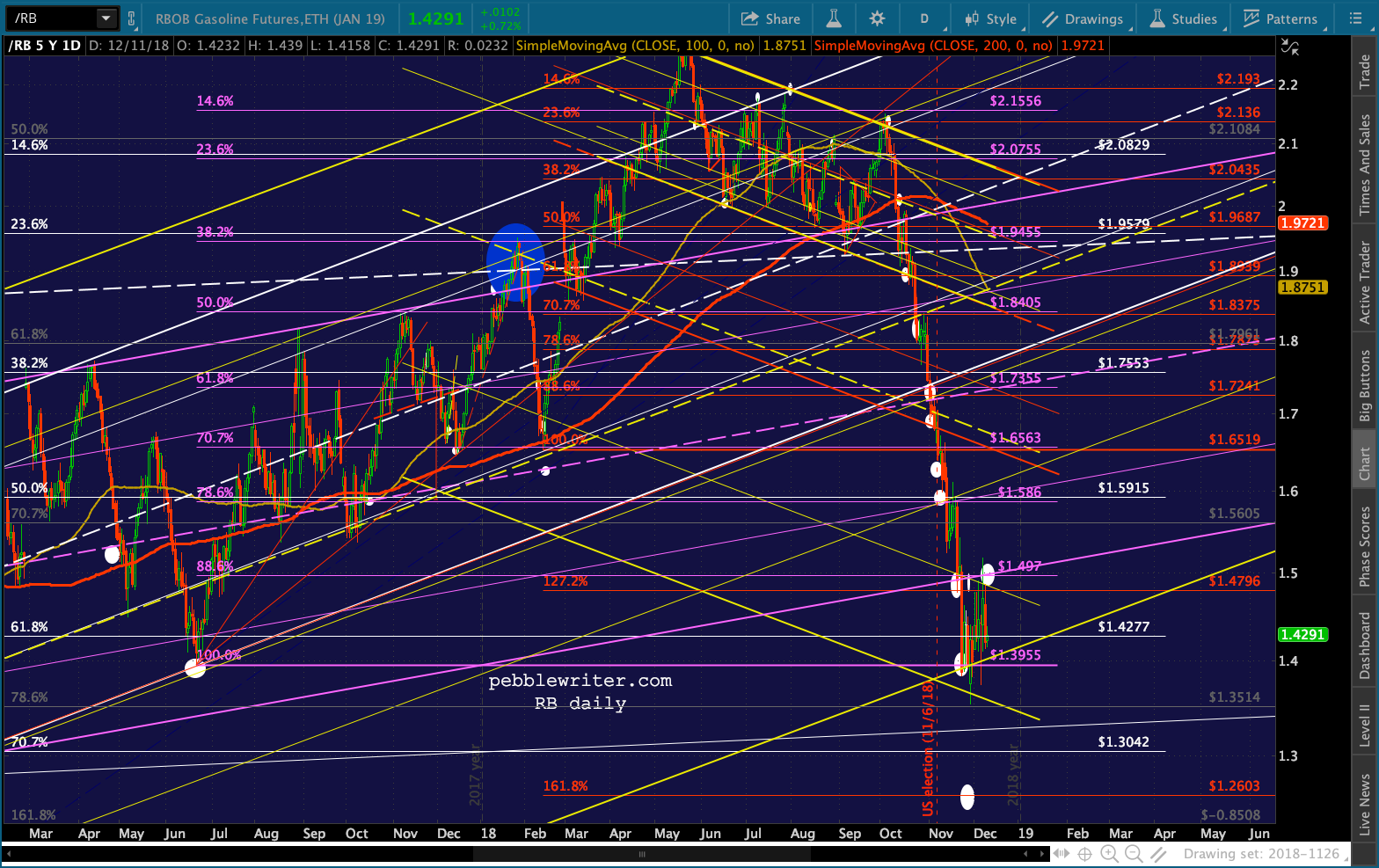Click the horizontal expand/compress time axis icon

click(1062, 854)
